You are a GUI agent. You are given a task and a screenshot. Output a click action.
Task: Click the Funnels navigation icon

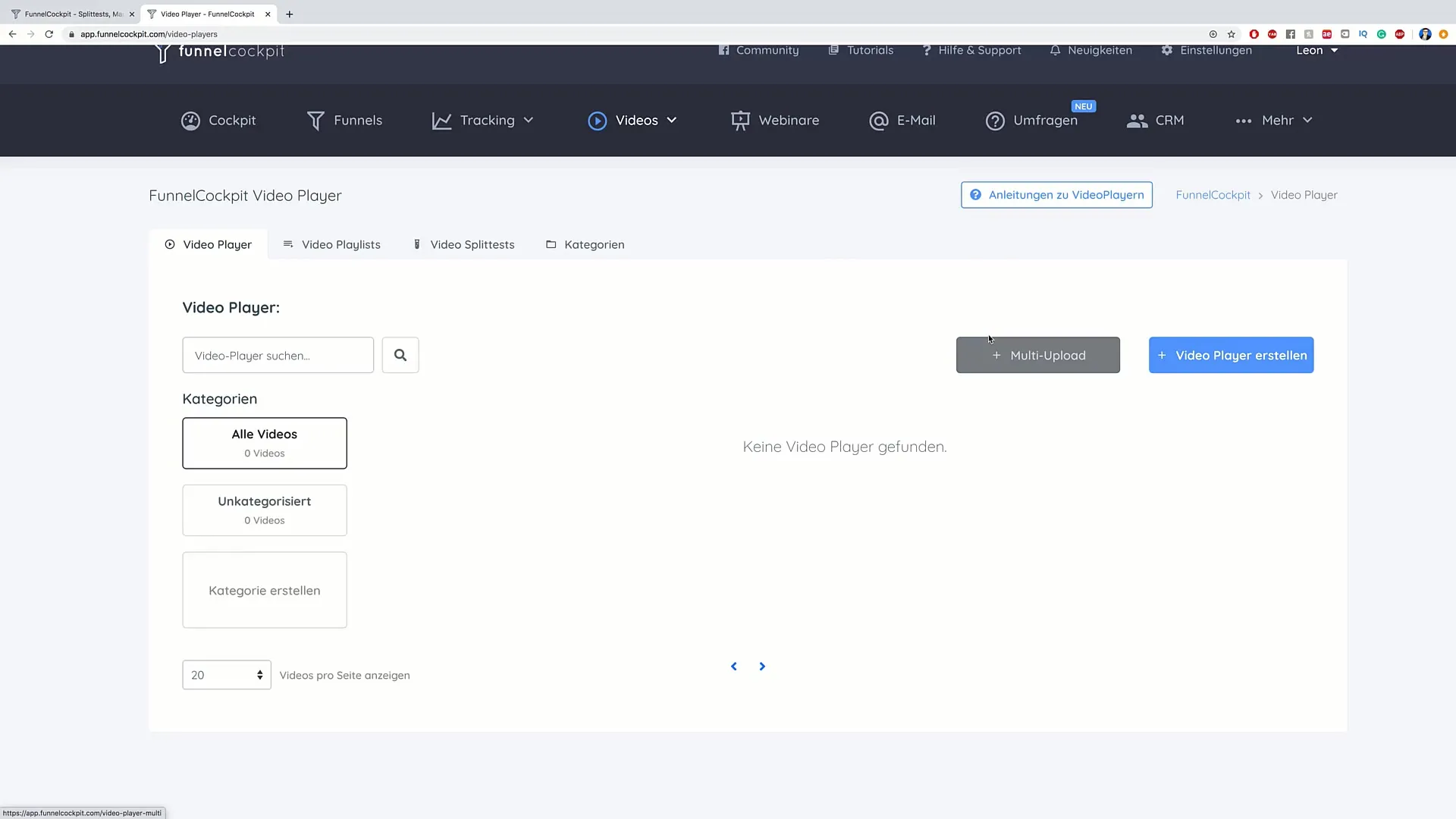315,120
